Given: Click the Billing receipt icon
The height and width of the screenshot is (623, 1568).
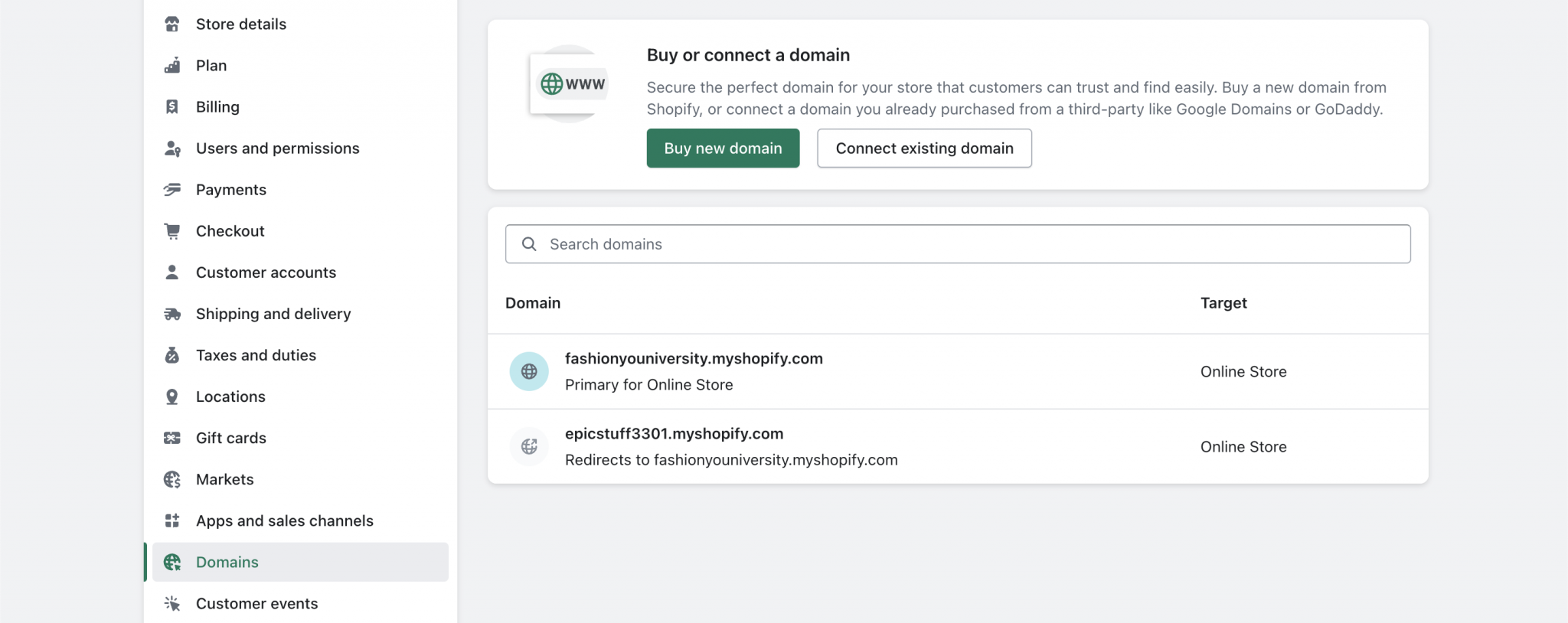Looking at the screenshot, I should [x=172, y=107].
